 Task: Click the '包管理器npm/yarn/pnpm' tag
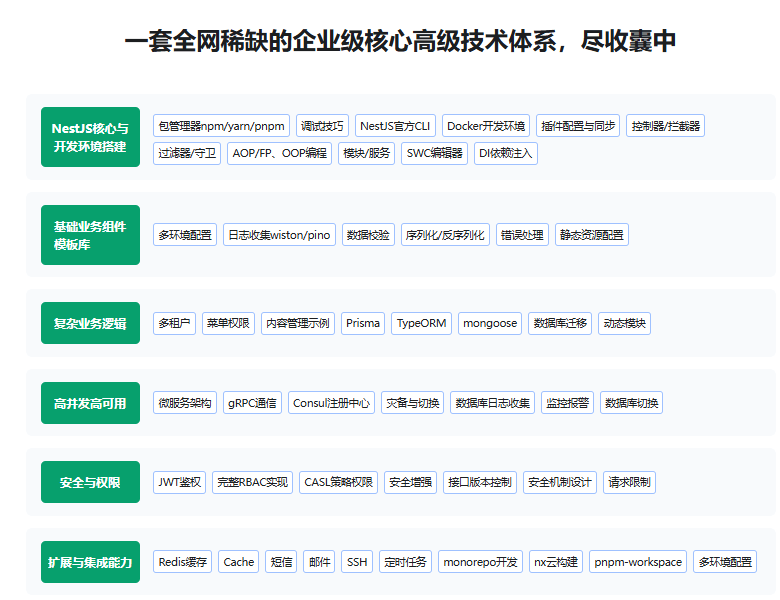(221, 126)
